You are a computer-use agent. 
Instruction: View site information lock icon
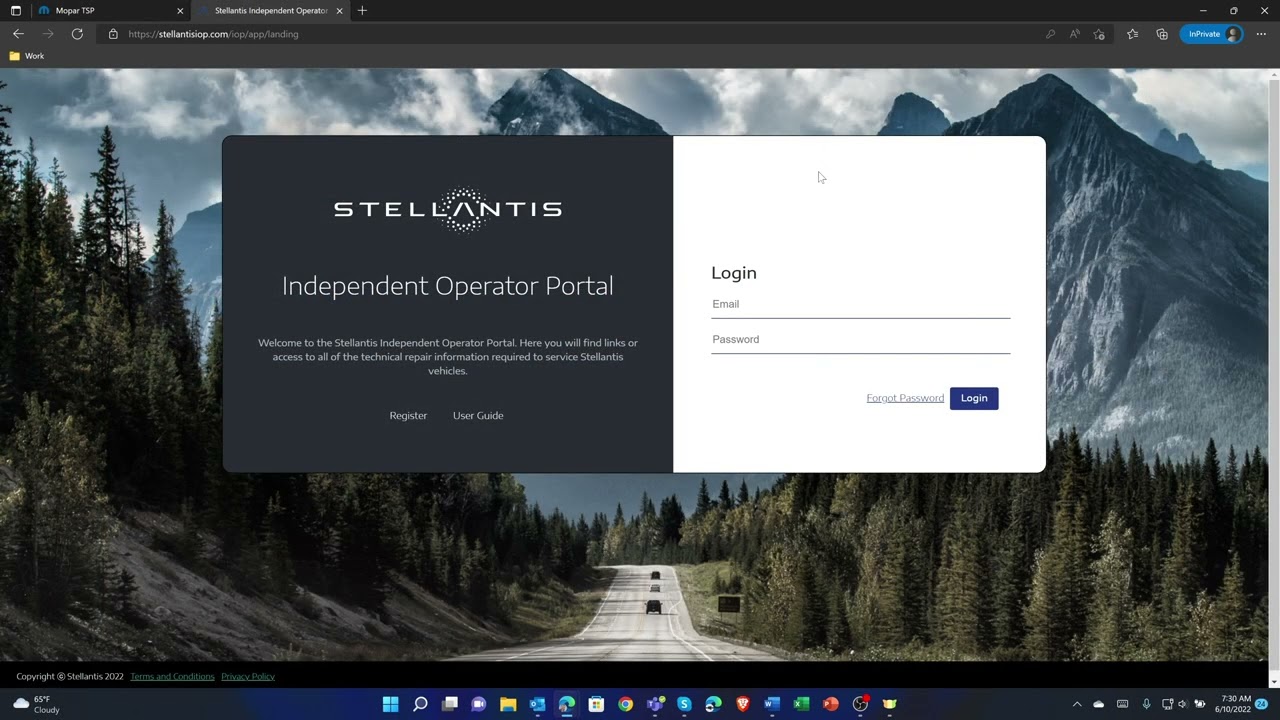[x=113, y=34]
